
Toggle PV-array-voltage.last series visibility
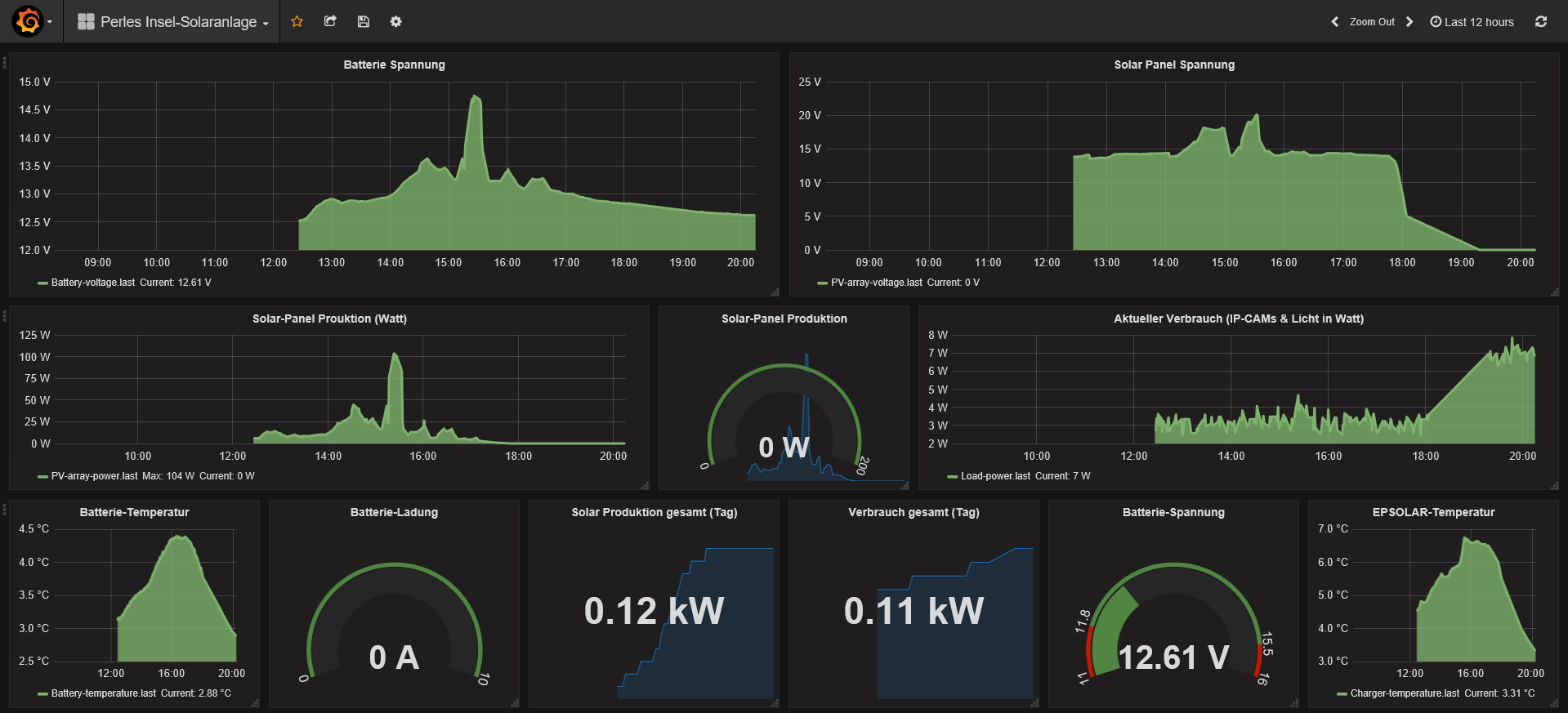[876, 283]
